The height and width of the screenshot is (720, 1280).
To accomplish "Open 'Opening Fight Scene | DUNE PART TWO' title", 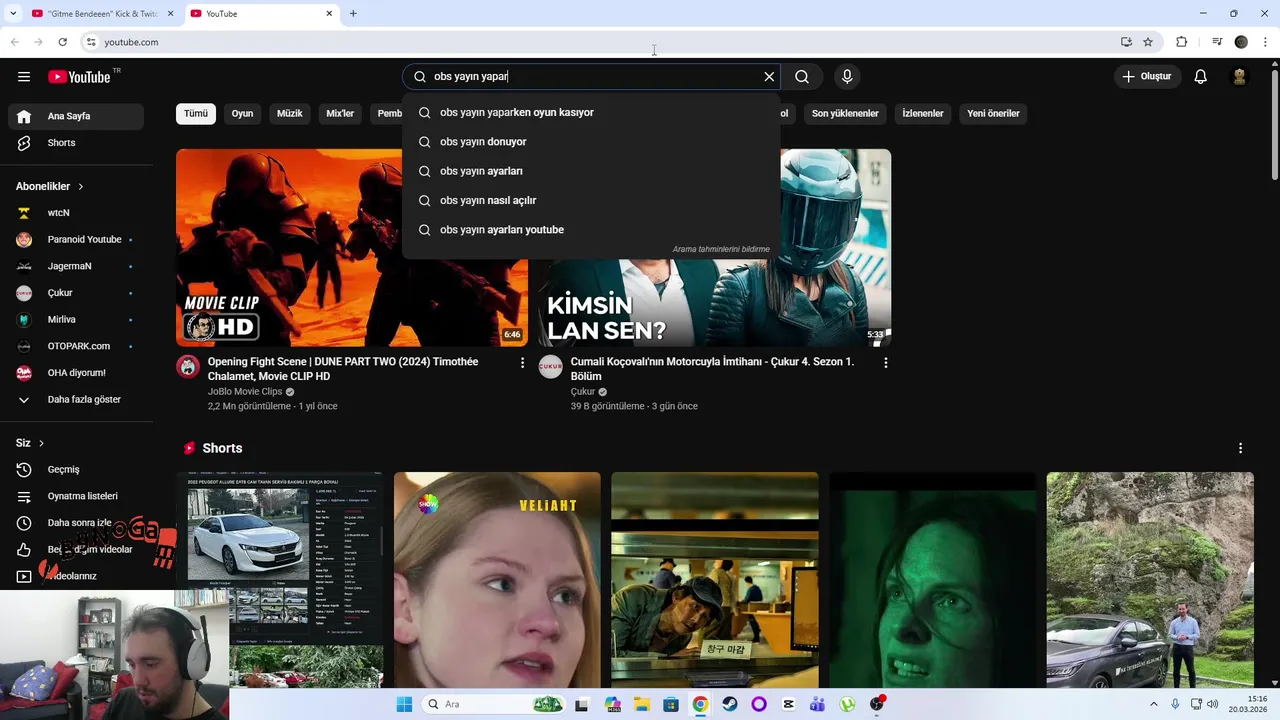I will [x=343, y=369].
